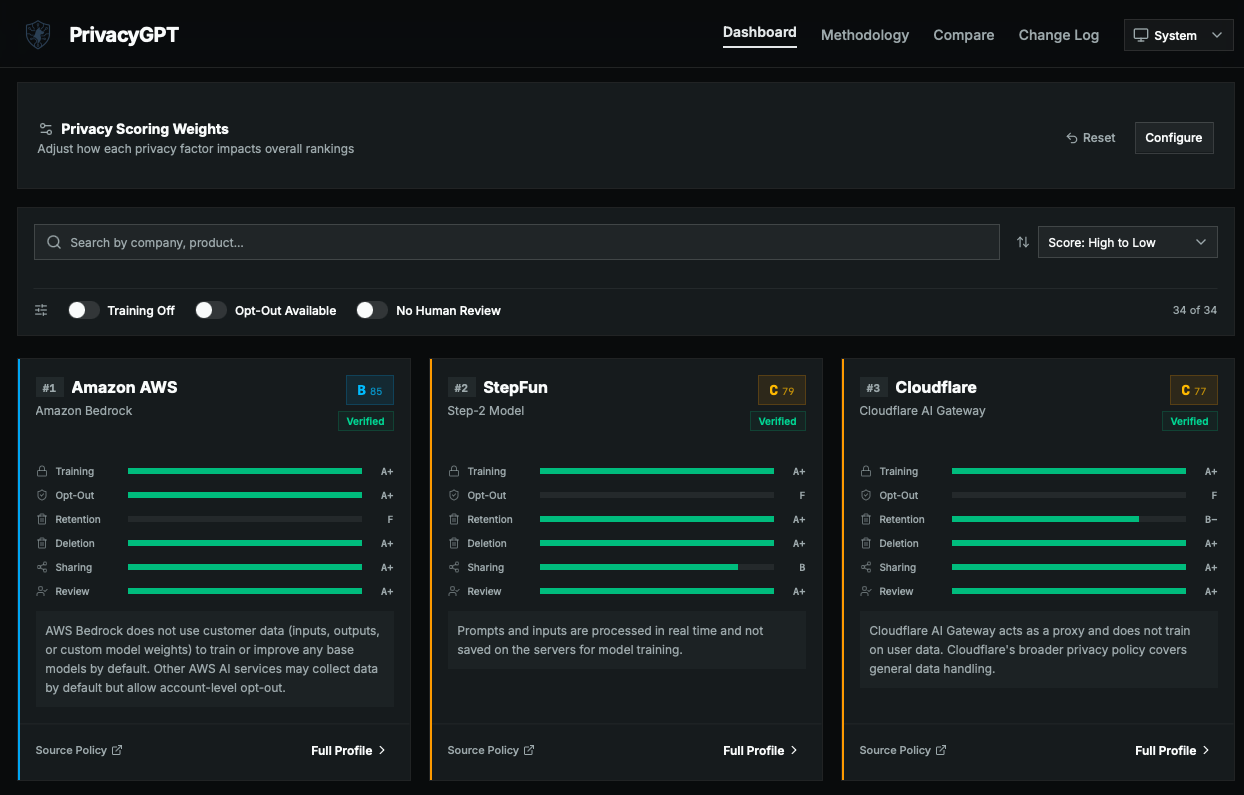This screenshot has width=1244, height=795.
Task: Click the Opt-Out shield icon on StepFun card
Action: (x=454, y=495)
